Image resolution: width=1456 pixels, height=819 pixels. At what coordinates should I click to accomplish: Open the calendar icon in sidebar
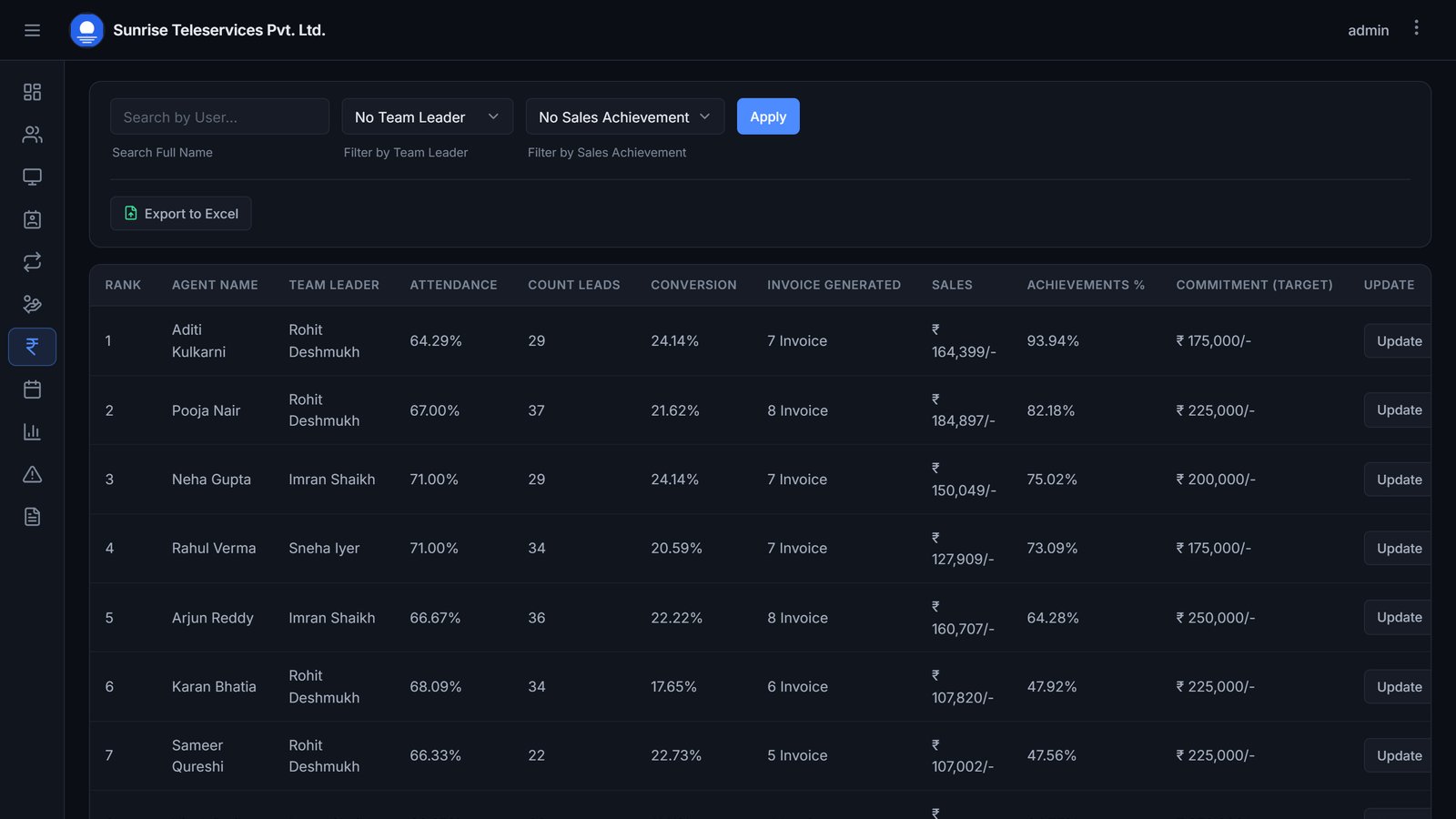[x=32, y=389]
